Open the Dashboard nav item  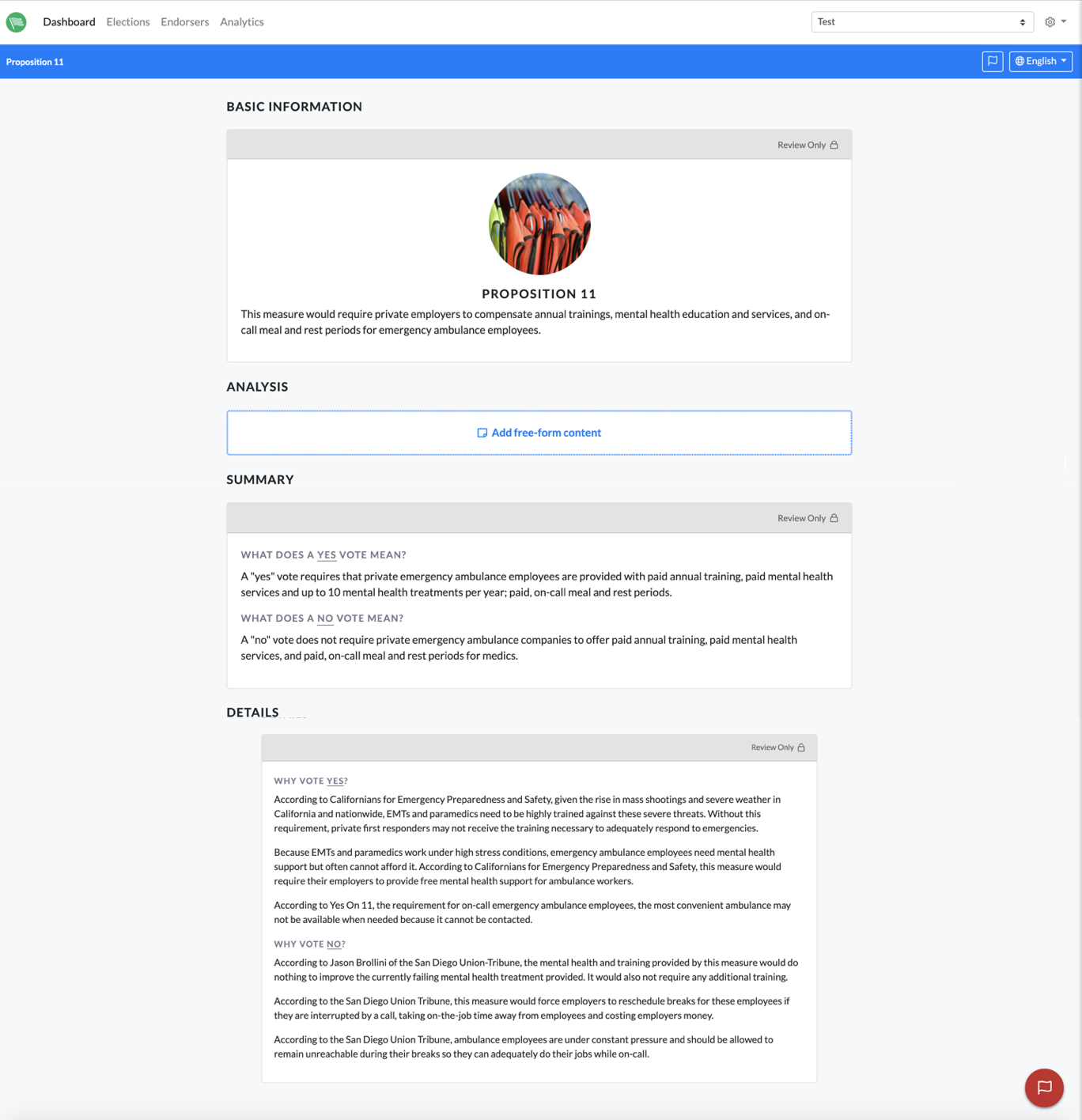click(x=69, y=22)
